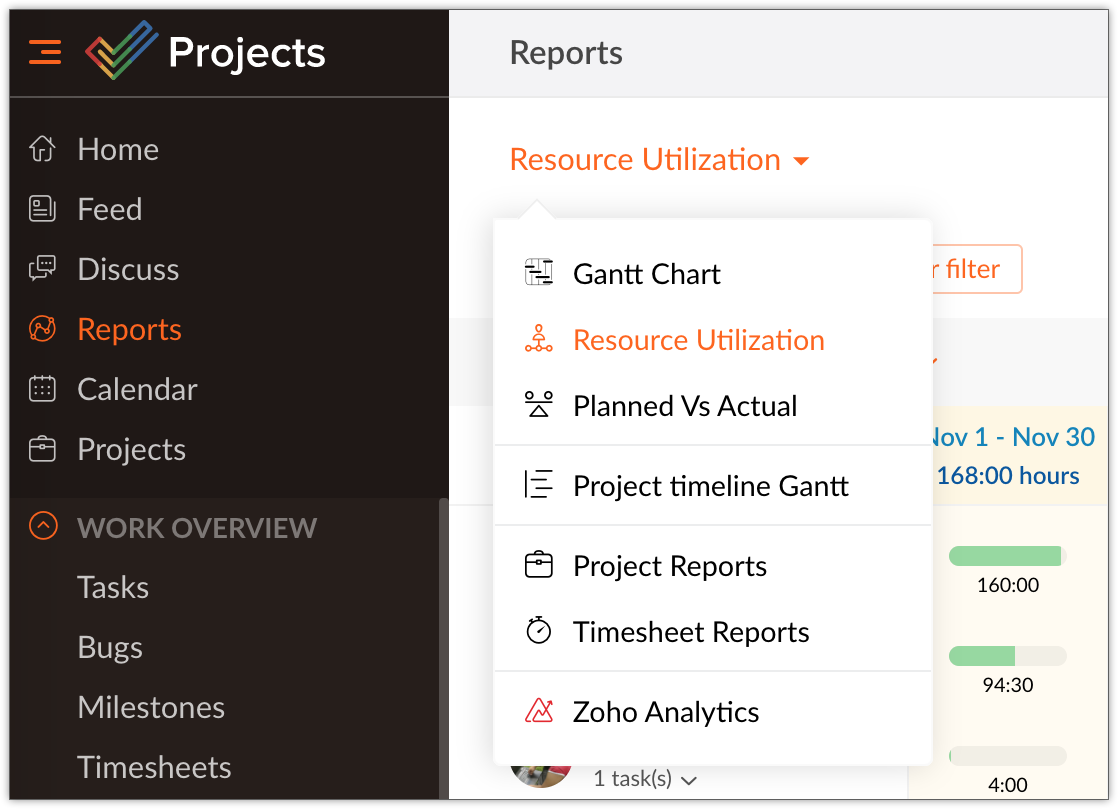Click the Calendar icon in sidebar
The width and height of the screenshot is (1118, 809).
[42, 389]
